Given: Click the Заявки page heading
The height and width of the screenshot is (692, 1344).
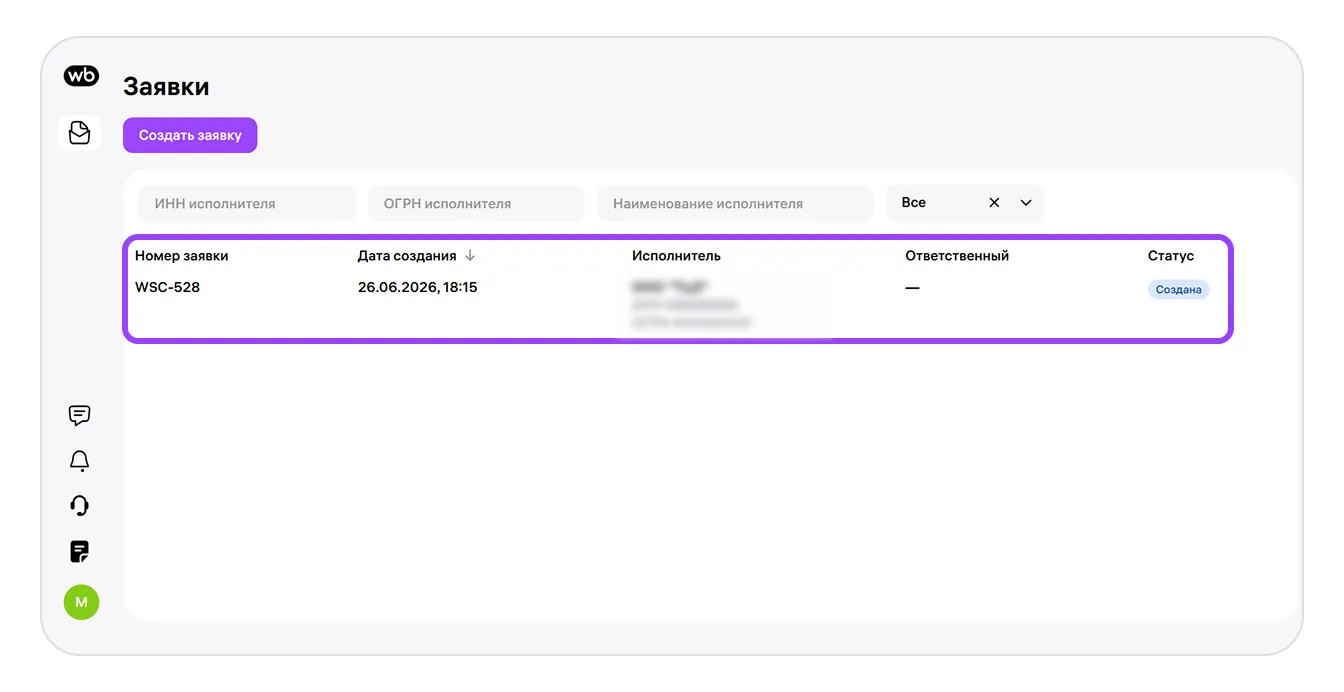Looking at the screenshot, I should tap(166, 87).
